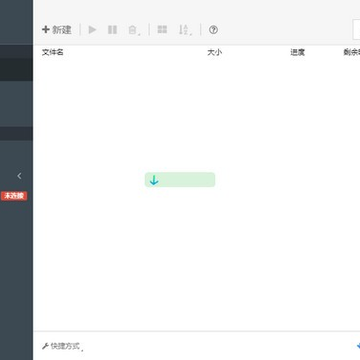Pause downloads using the pause icon
The image size is (360, 360).
point(112,30)
